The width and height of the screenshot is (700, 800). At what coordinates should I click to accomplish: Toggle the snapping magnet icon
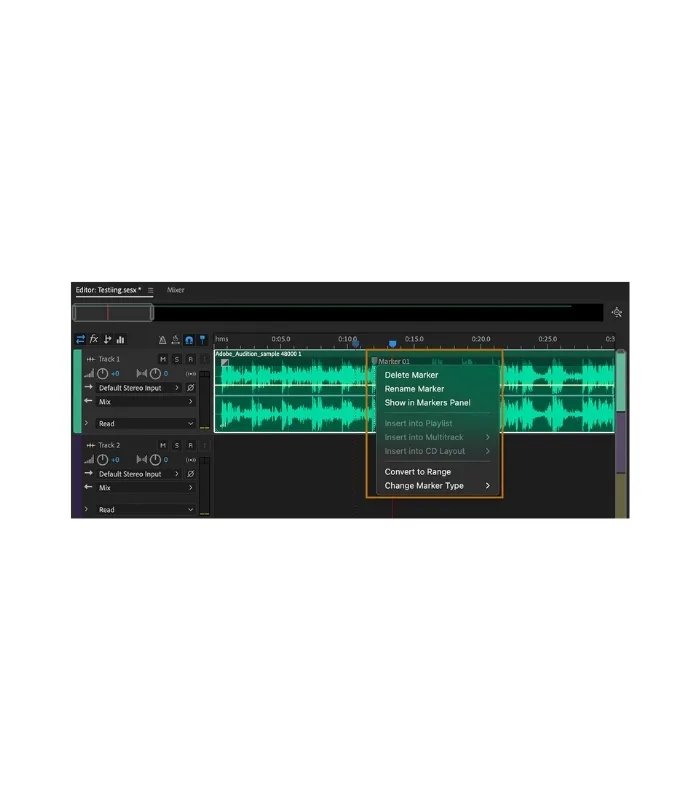pyautogui.click(x=189, y=340)
